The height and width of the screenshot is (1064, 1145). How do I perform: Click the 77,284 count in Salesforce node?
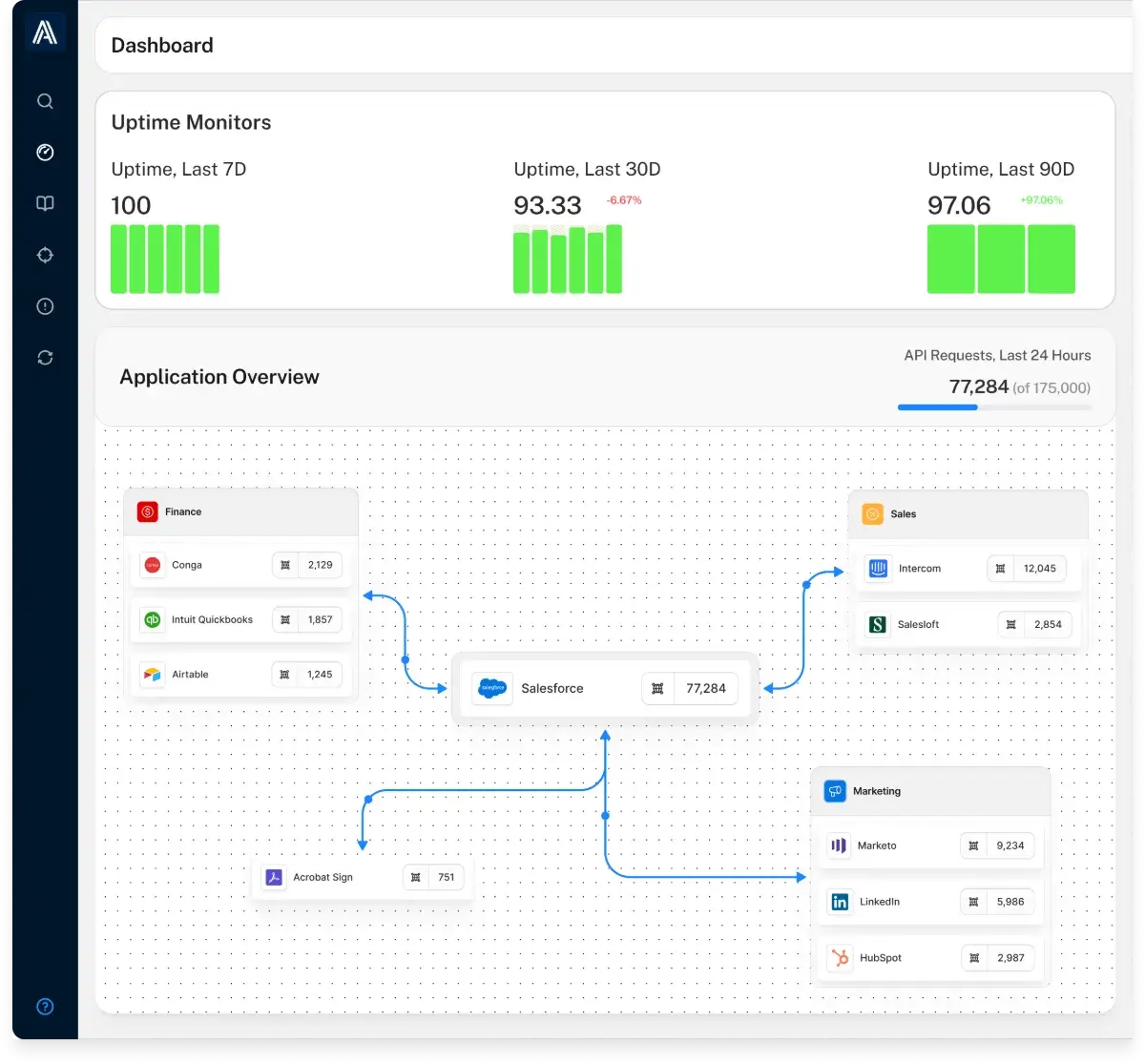point(706,688)
